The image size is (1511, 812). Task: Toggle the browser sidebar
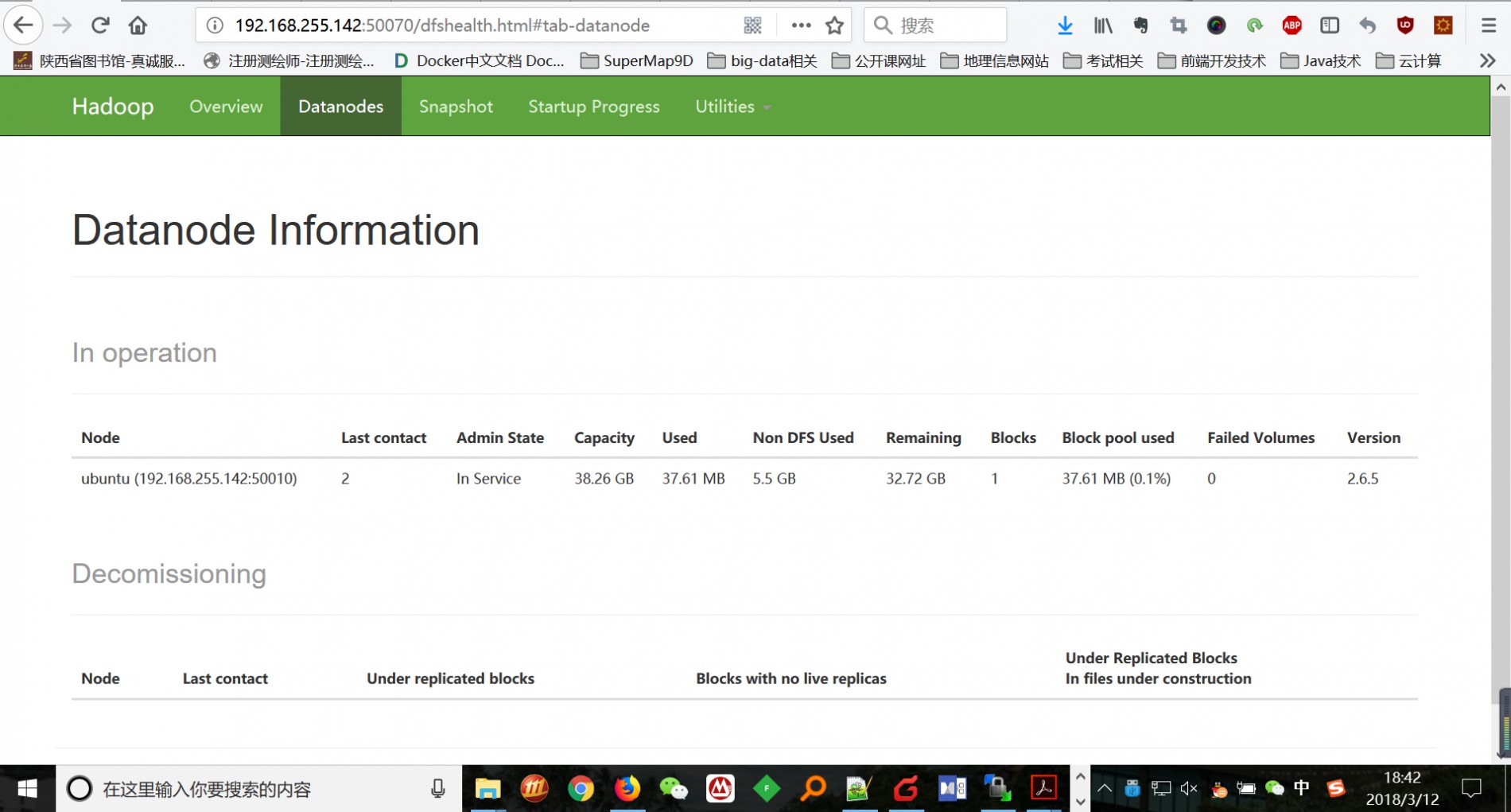pos(1330,25)
